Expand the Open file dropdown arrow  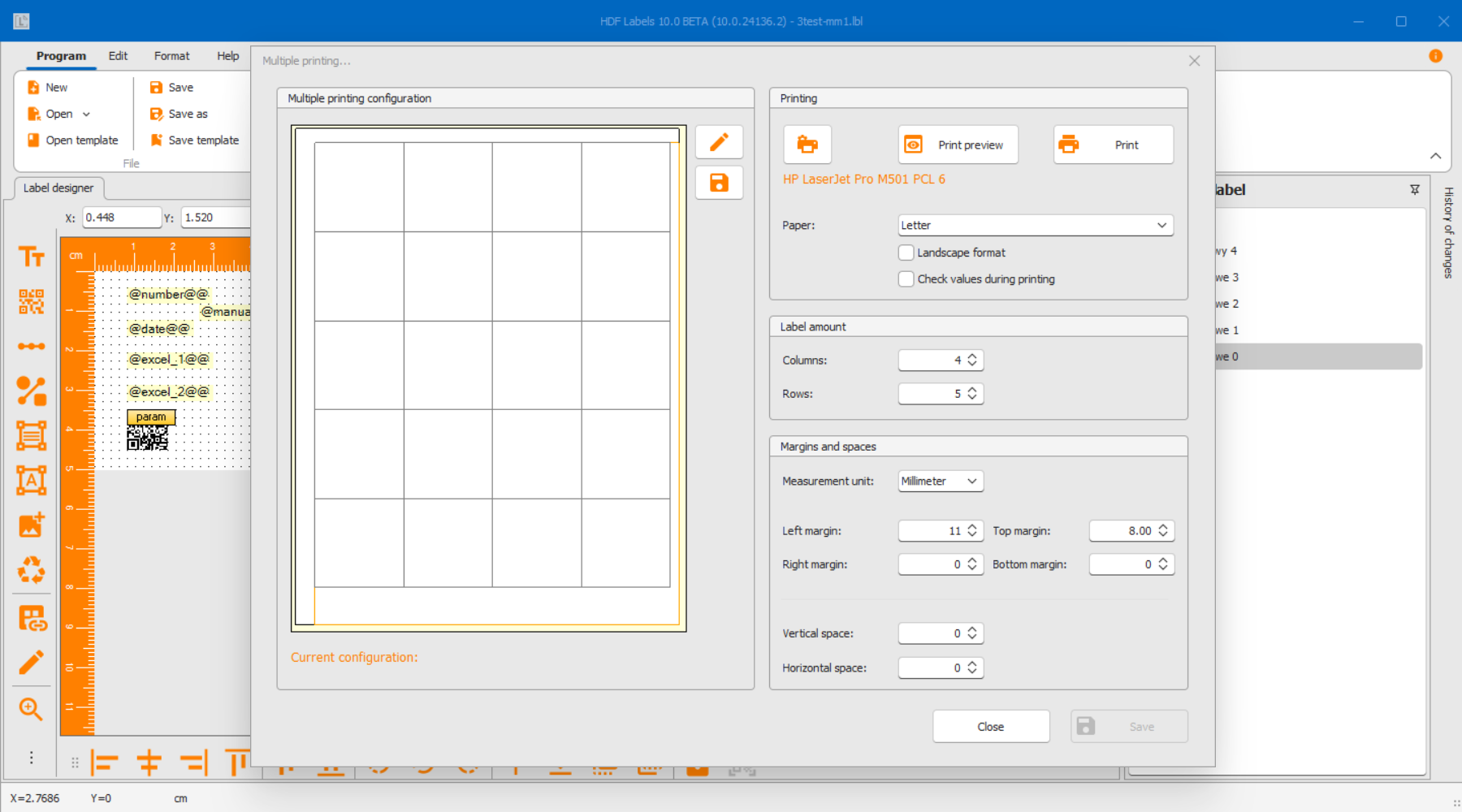86,114
